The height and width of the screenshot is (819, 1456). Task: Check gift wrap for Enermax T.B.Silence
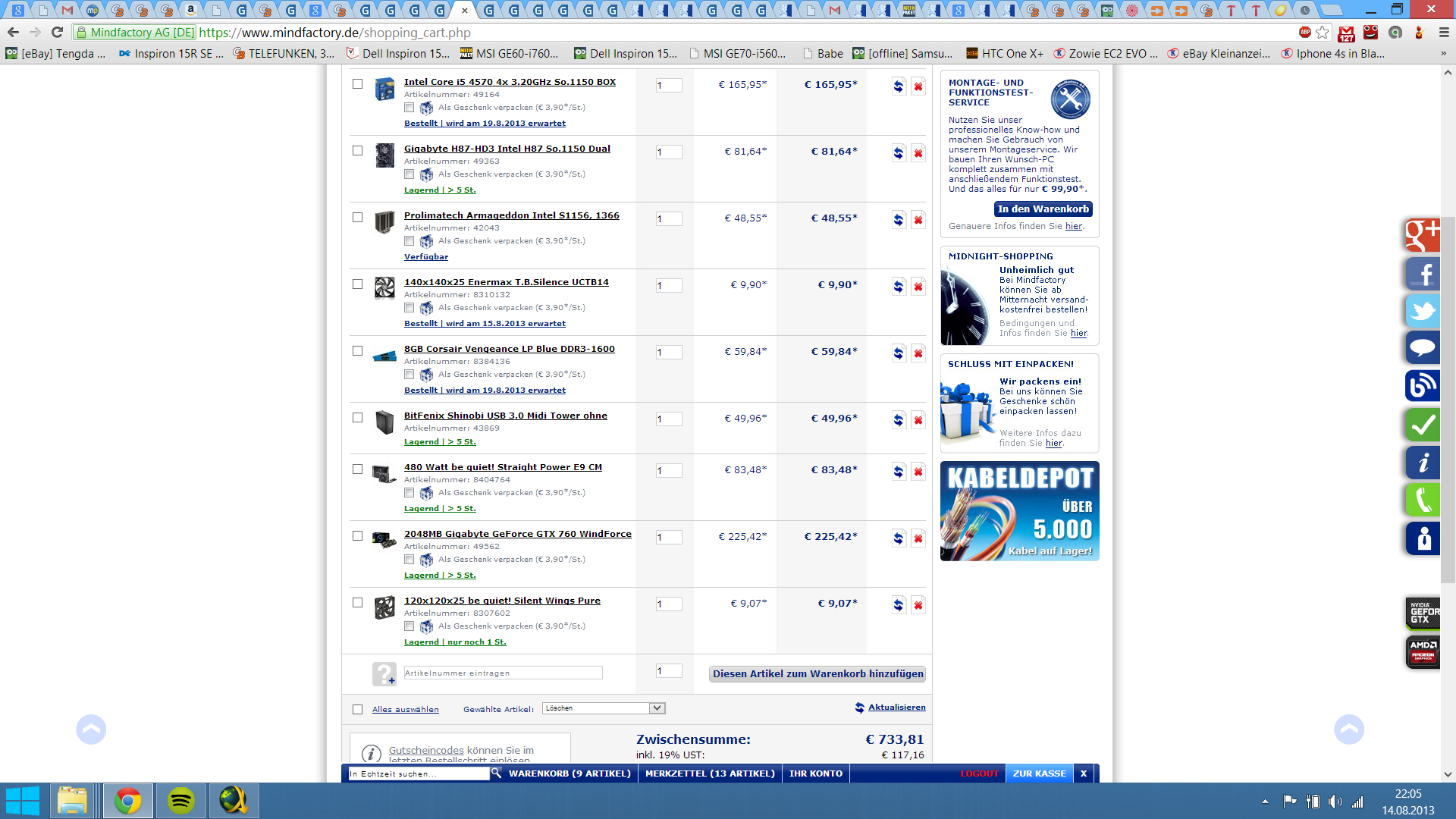coord(409,308)
